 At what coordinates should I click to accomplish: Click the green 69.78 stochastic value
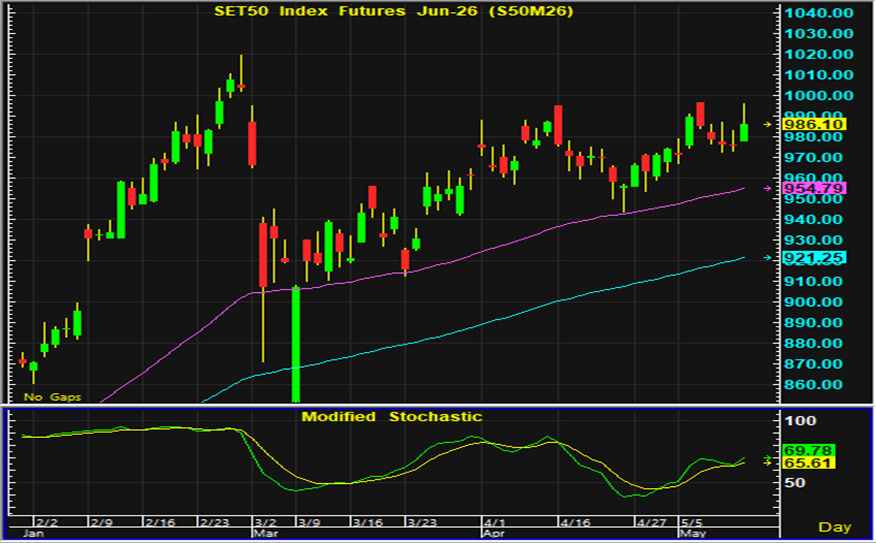[x=809, y=450]
